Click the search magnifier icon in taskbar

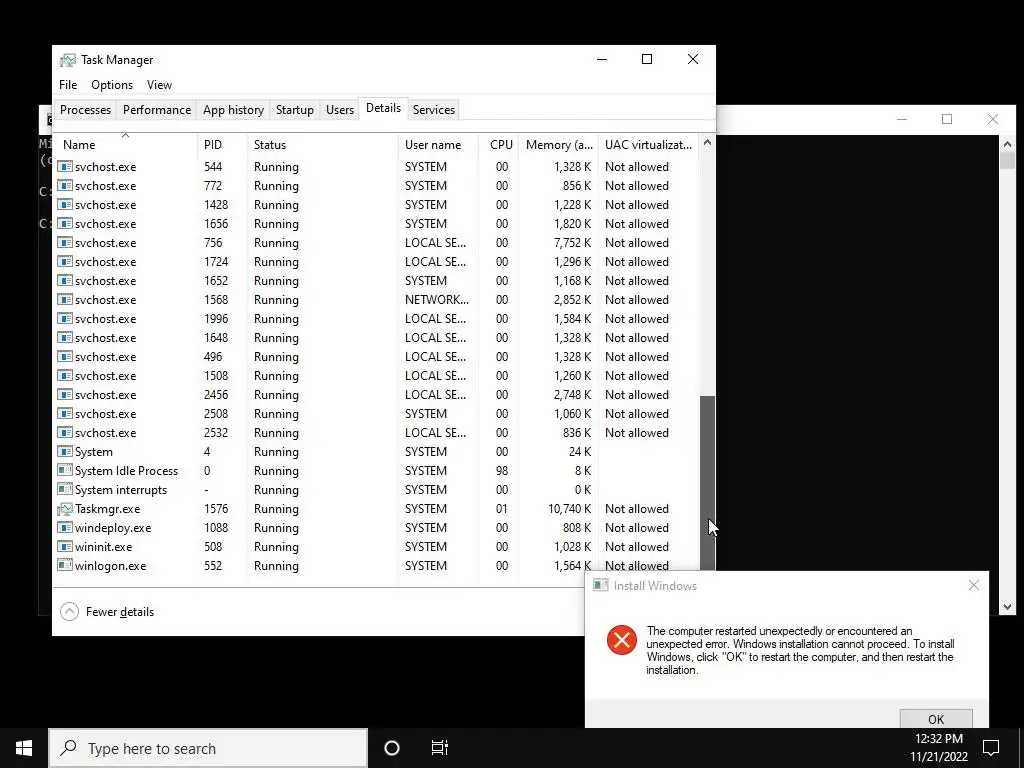tap(69, 748)
